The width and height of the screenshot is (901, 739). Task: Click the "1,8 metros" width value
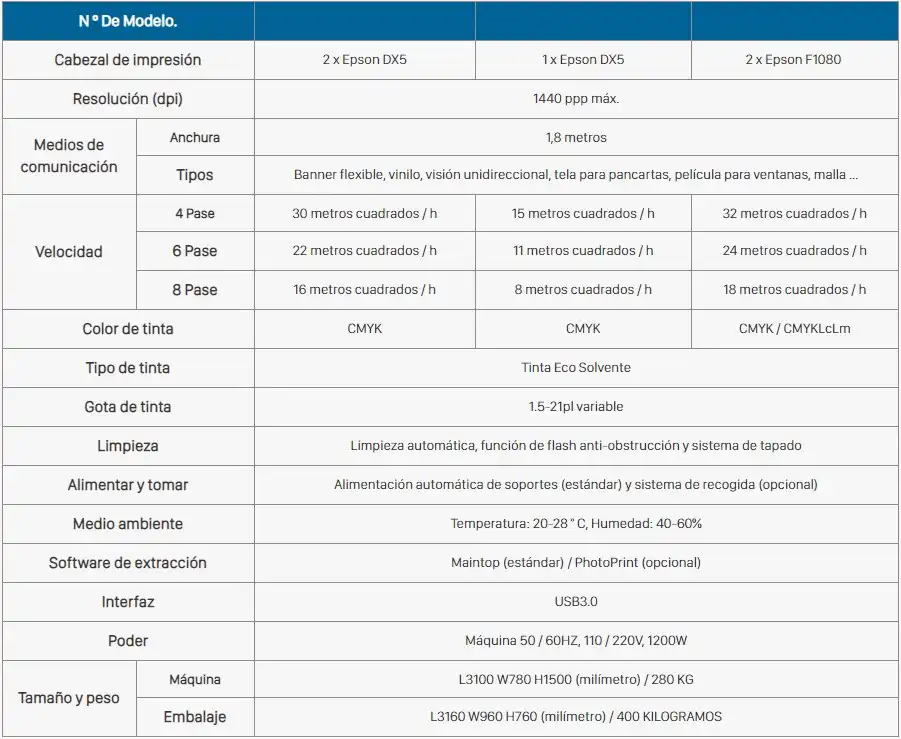click(x=576, y=137)
